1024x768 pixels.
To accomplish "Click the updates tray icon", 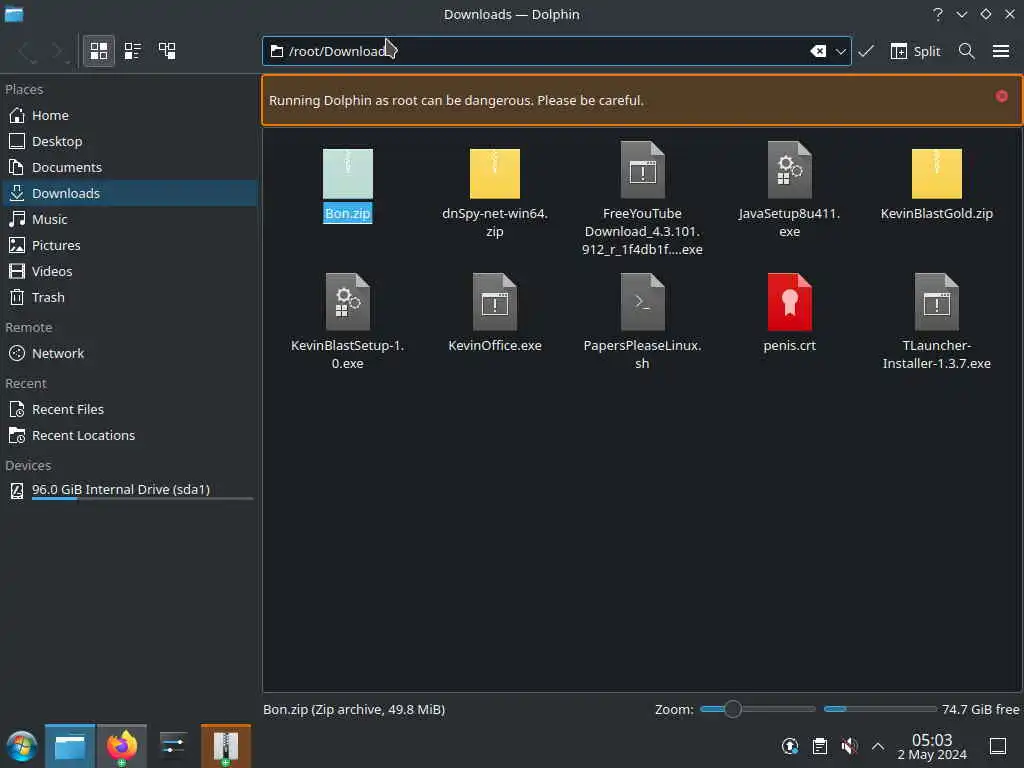I will [x=790, y=746].
